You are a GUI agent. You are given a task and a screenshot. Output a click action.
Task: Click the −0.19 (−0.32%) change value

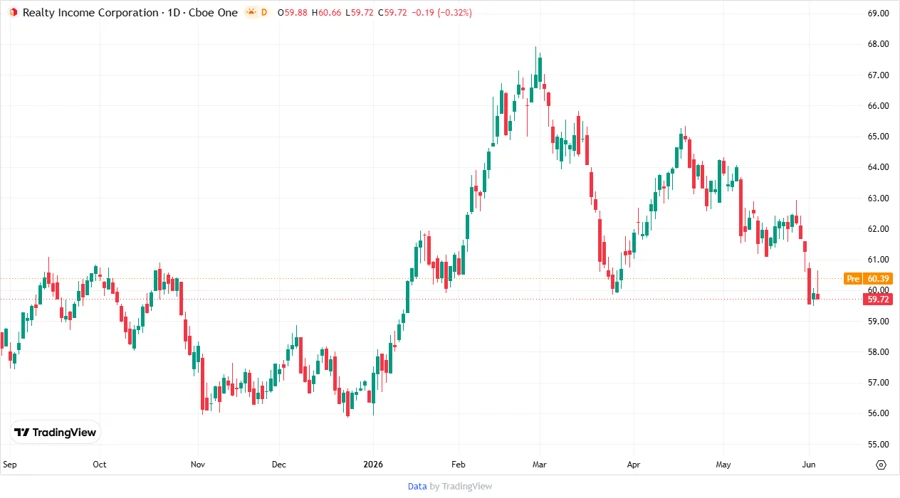coord(441,13)
